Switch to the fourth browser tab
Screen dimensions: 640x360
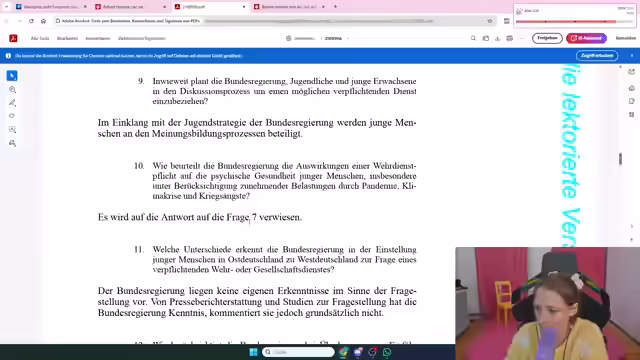click(x=289, y=7)
